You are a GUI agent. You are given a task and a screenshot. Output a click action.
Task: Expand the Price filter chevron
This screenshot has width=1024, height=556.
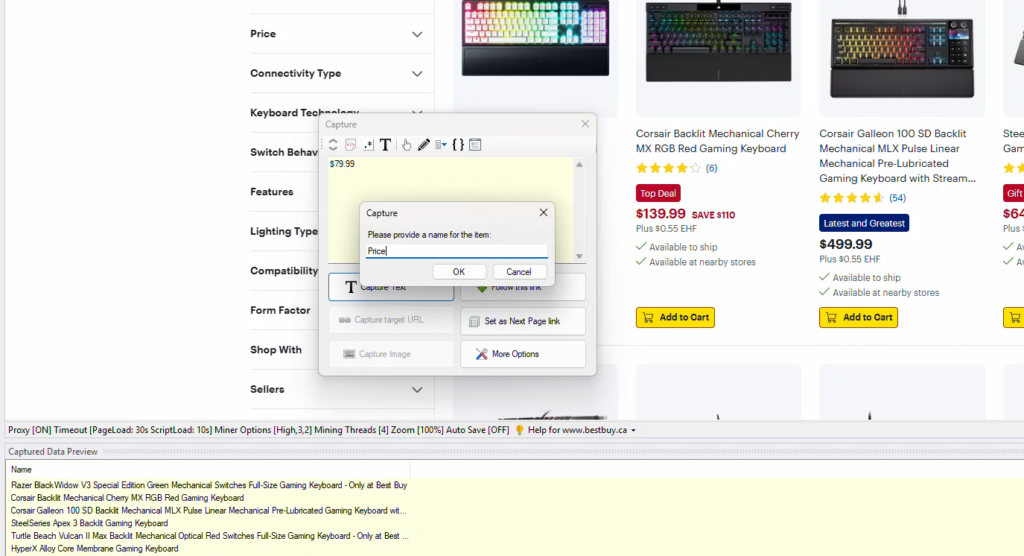pos(417,34)
